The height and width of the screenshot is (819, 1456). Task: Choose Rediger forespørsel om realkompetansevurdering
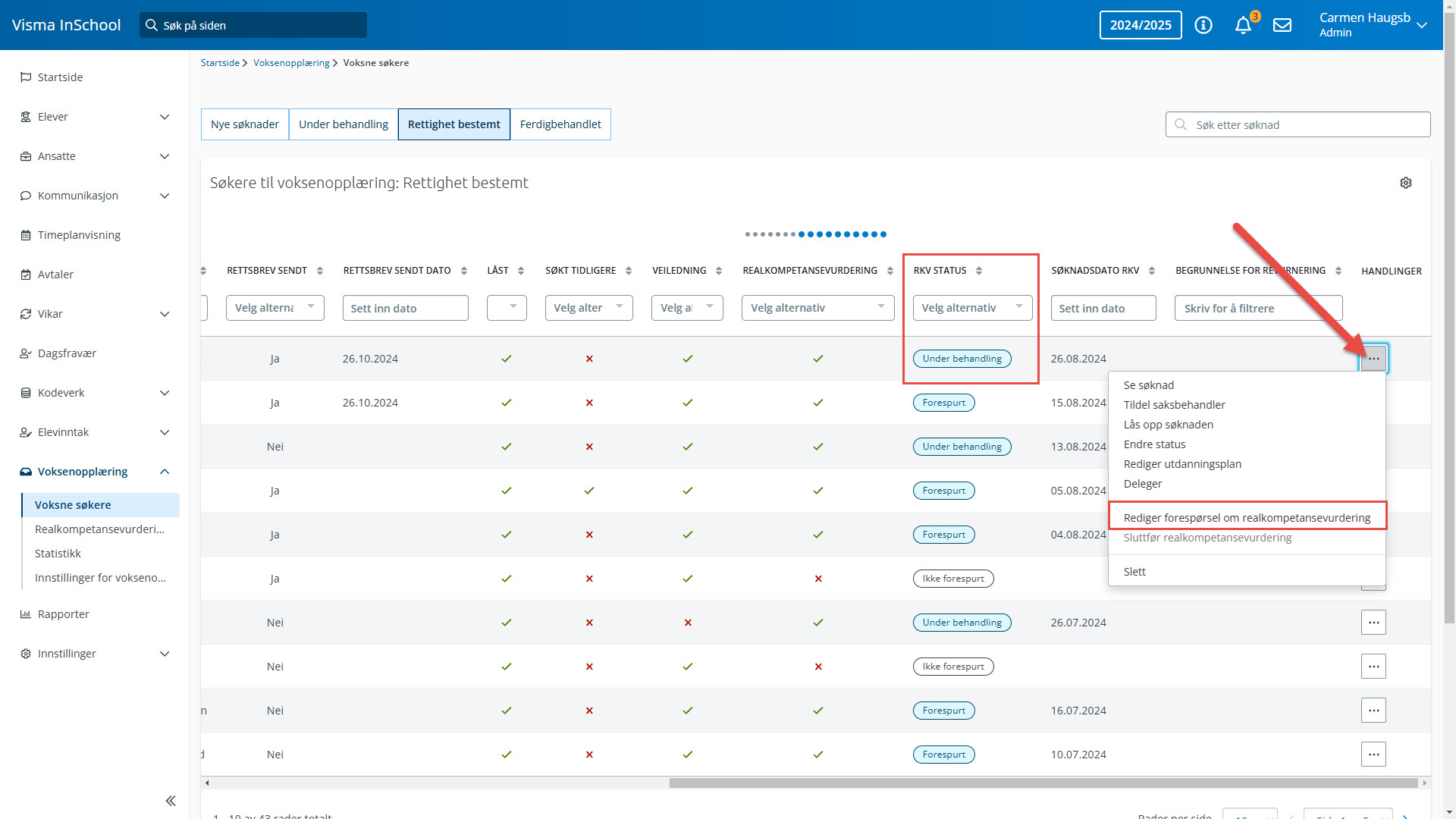(x=1247, y=518)
